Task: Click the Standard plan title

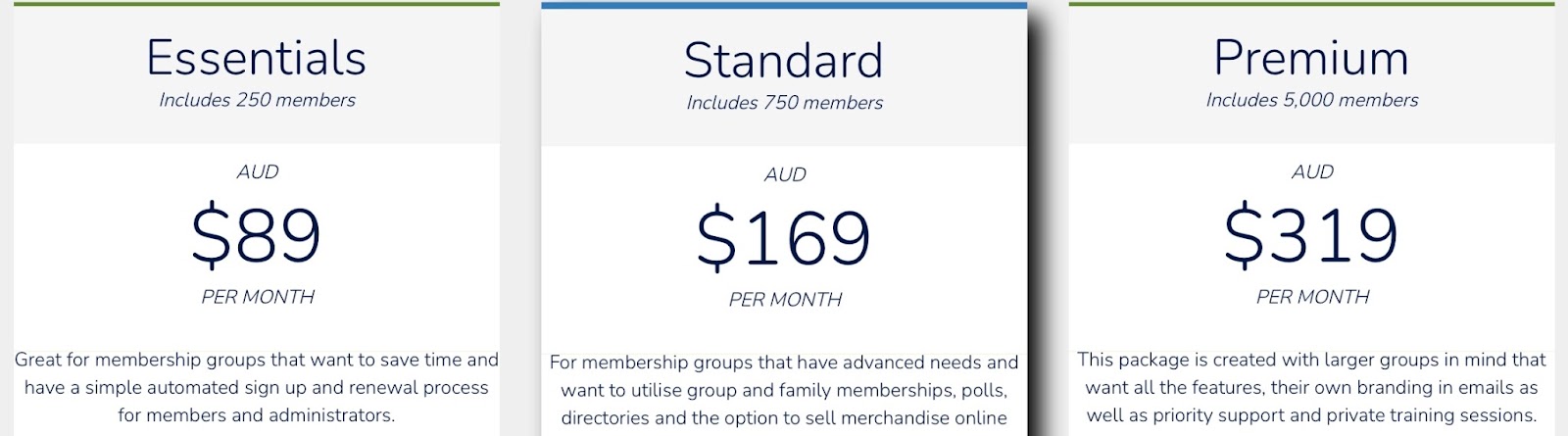Action: tap(784, 61)
